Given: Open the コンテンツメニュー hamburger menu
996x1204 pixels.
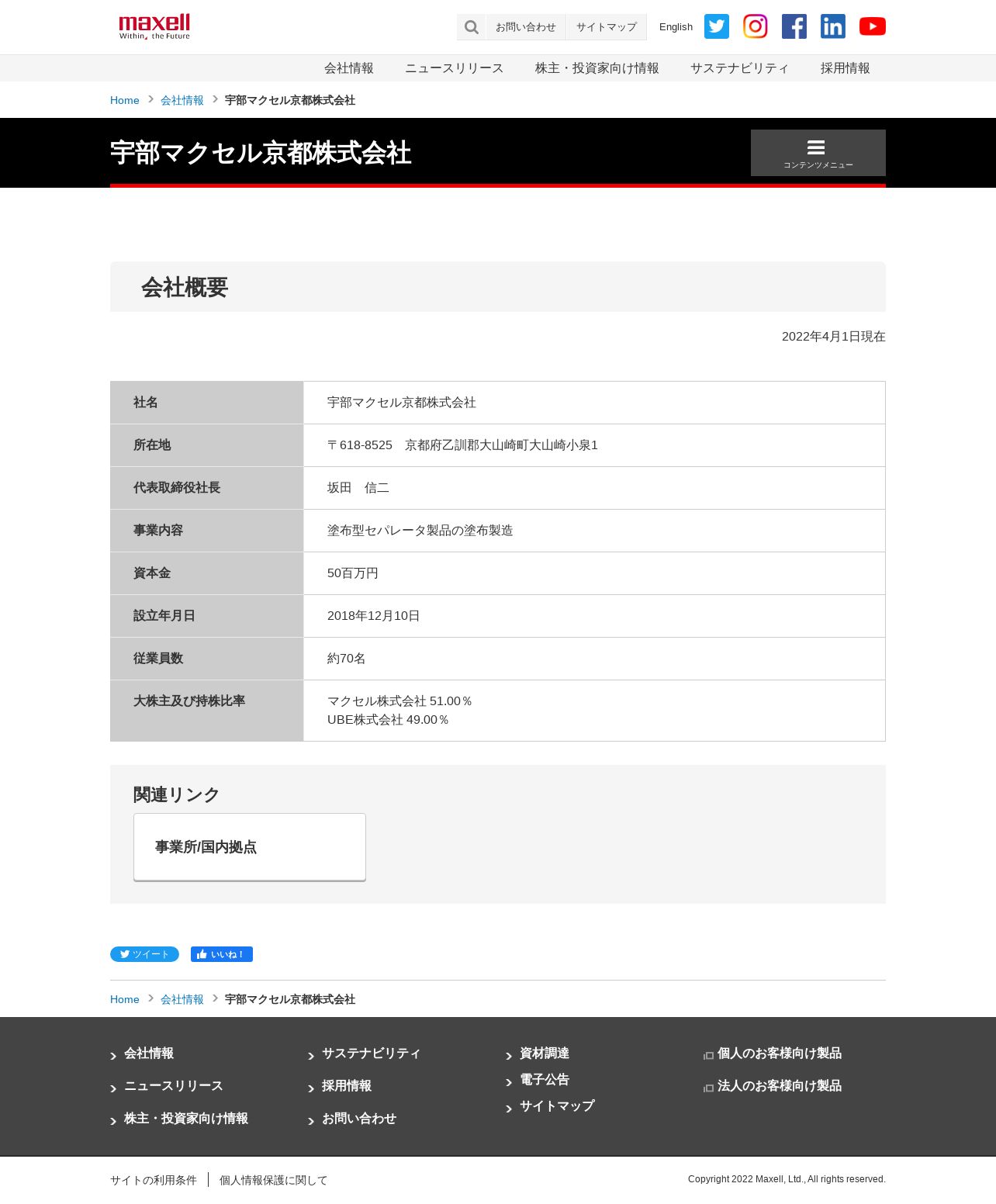Looking at the screenshot, I should tap(818, 153).
